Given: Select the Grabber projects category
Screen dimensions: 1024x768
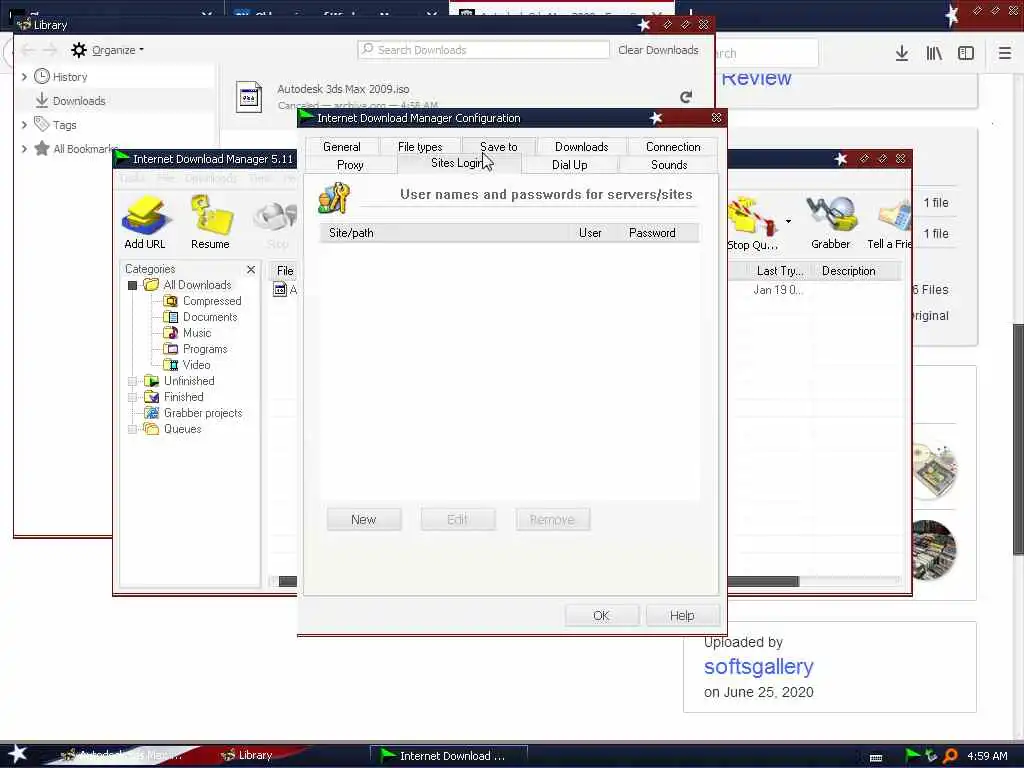Looking at the screenshot, I should (193, 413).
